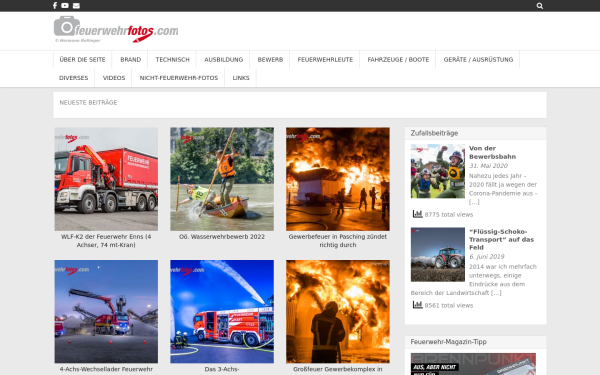This screenshot has height=375, width=600.
Task: Click the 8561 total views text
Action: [449, 305]
